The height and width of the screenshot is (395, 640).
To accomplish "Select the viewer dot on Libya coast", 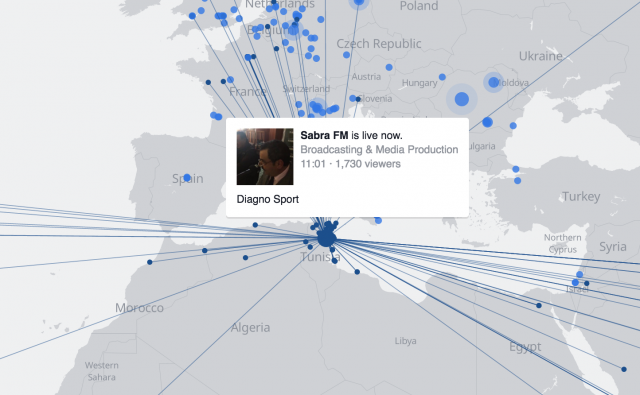I will point(357,272).
